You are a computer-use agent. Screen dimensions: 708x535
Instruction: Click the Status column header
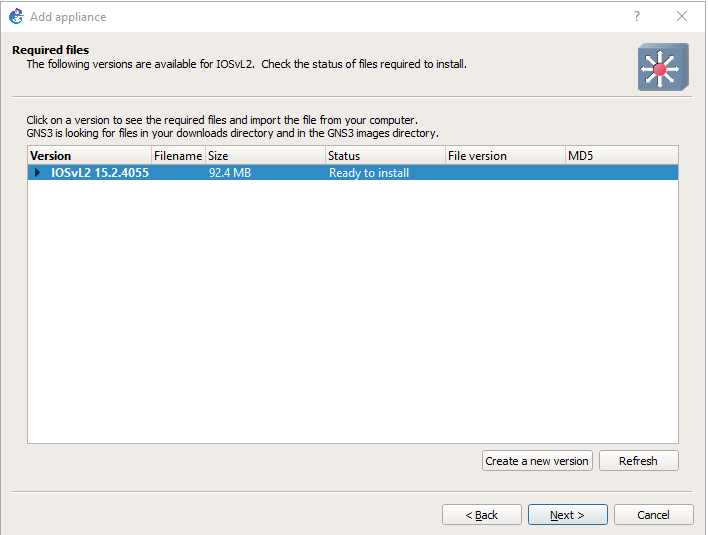[x=385, y=156]
